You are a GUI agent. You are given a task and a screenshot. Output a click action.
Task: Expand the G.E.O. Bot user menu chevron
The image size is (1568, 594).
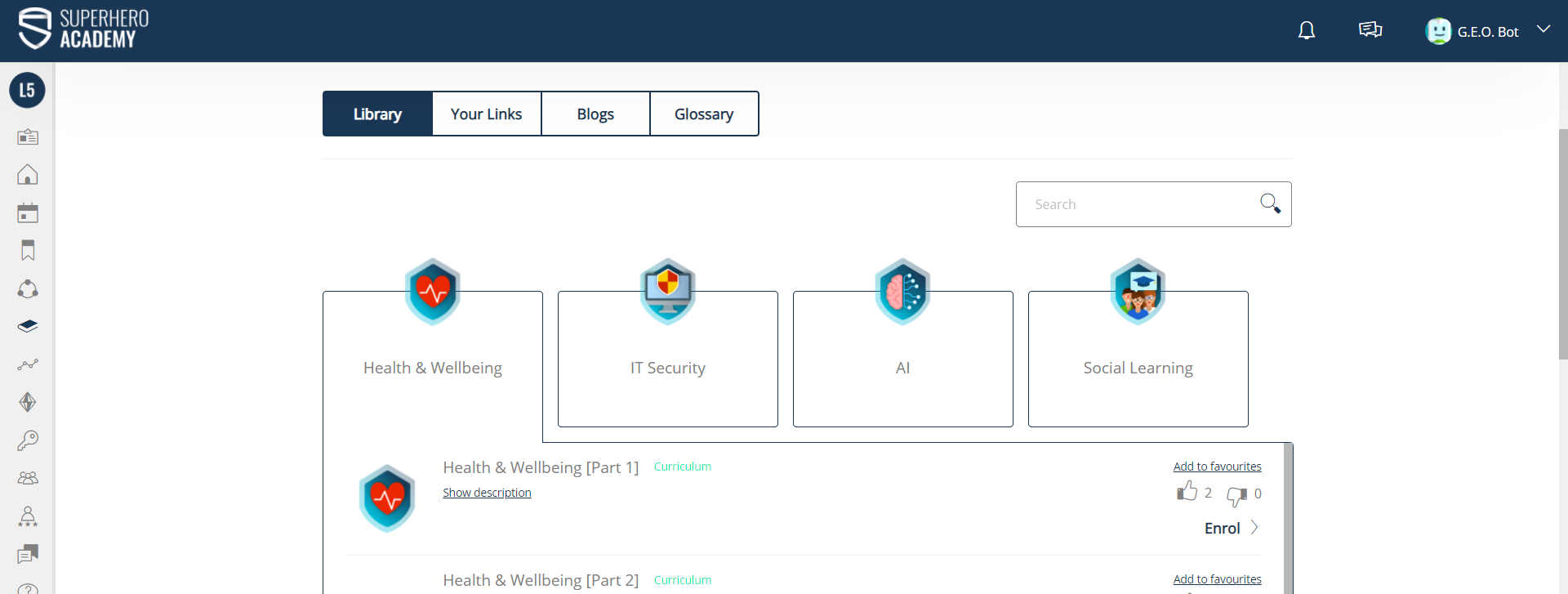1543,29
